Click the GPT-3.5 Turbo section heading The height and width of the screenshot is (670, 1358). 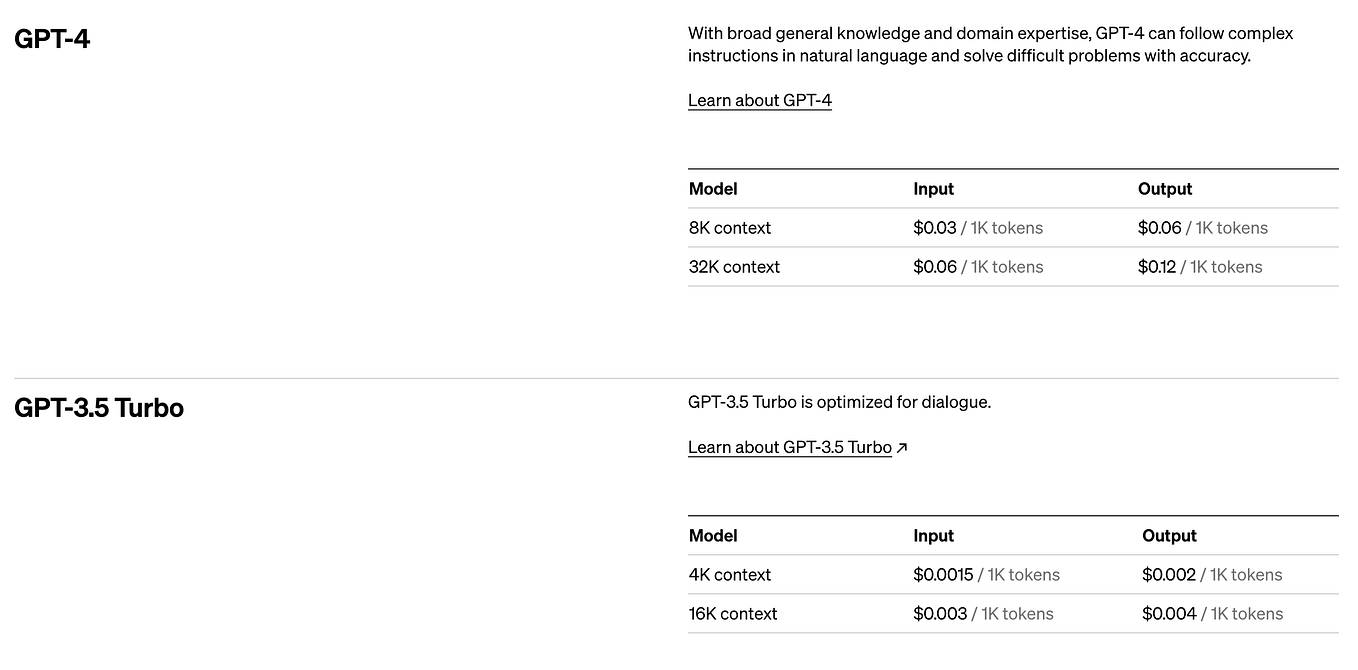pos(99,408)
